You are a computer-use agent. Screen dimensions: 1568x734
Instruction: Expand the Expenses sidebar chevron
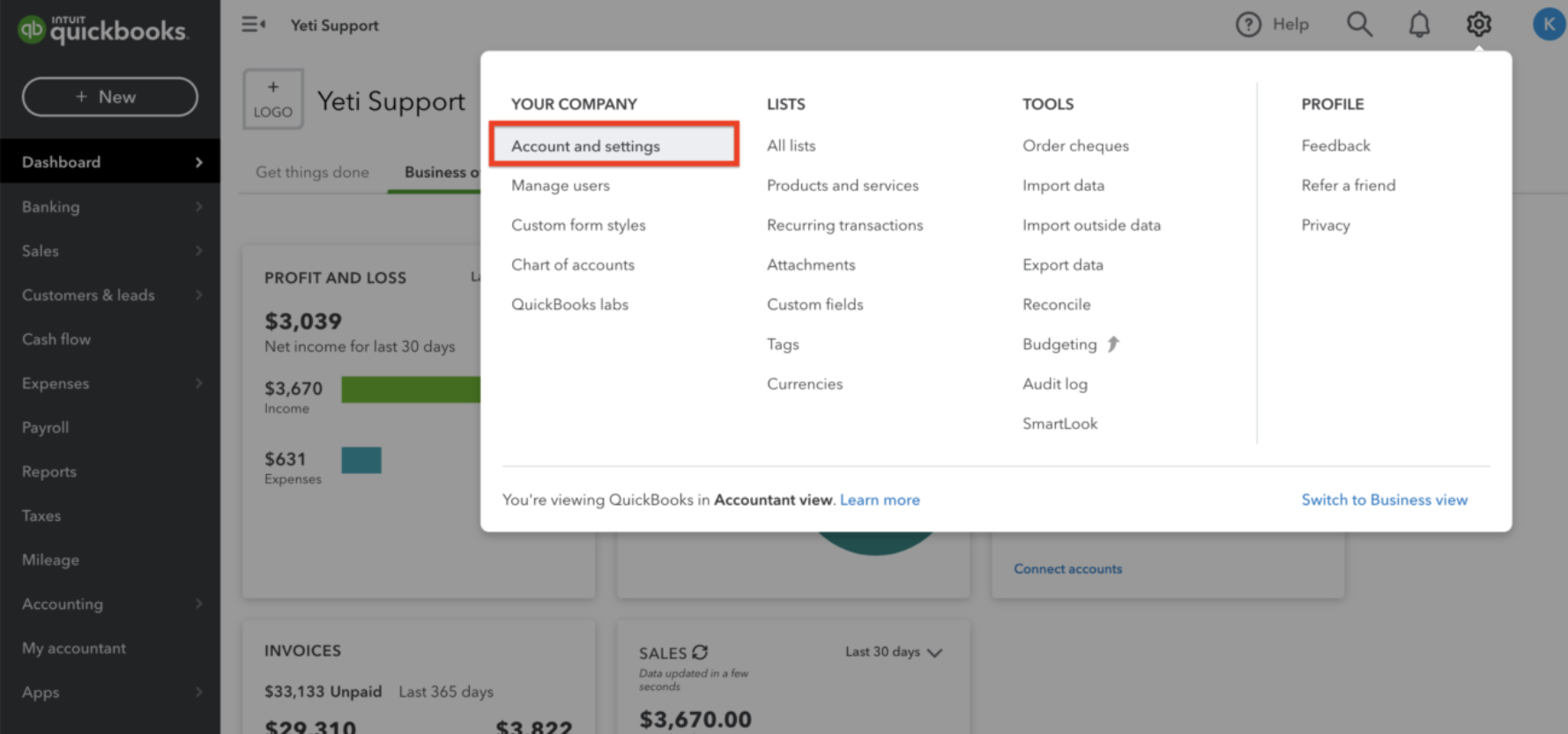coord(199,382)
